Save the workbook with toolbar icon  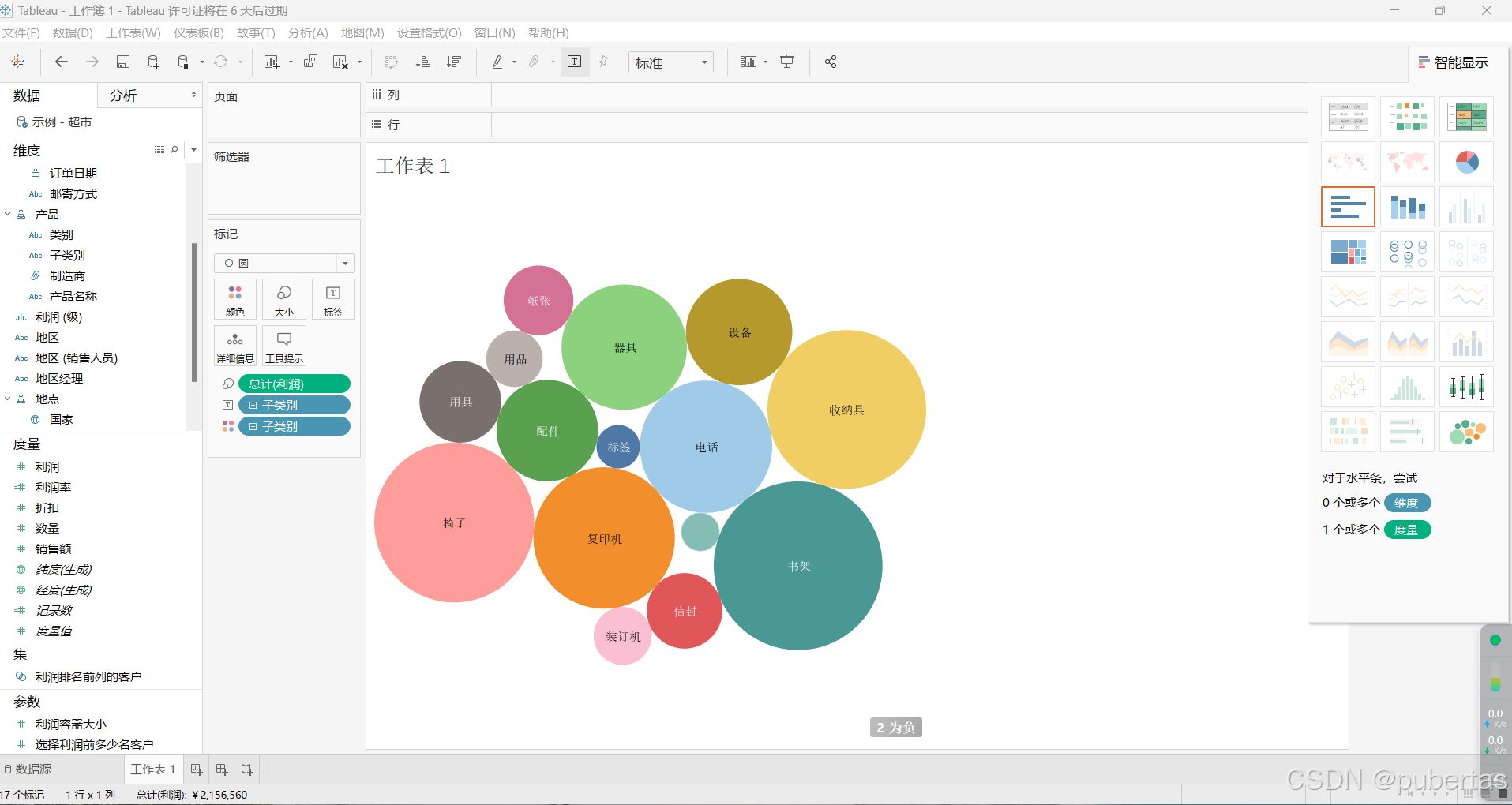pyautogui.click(x=123, y=62)
